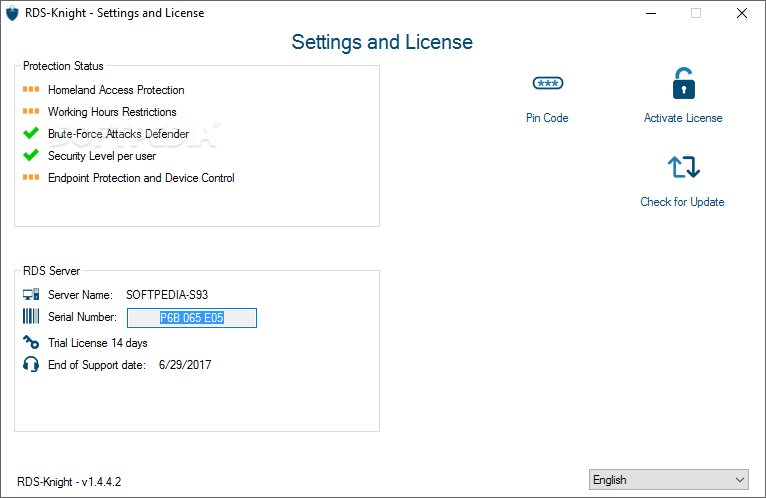
Task: Open the Pin Code icon
Action: point(548,83)
